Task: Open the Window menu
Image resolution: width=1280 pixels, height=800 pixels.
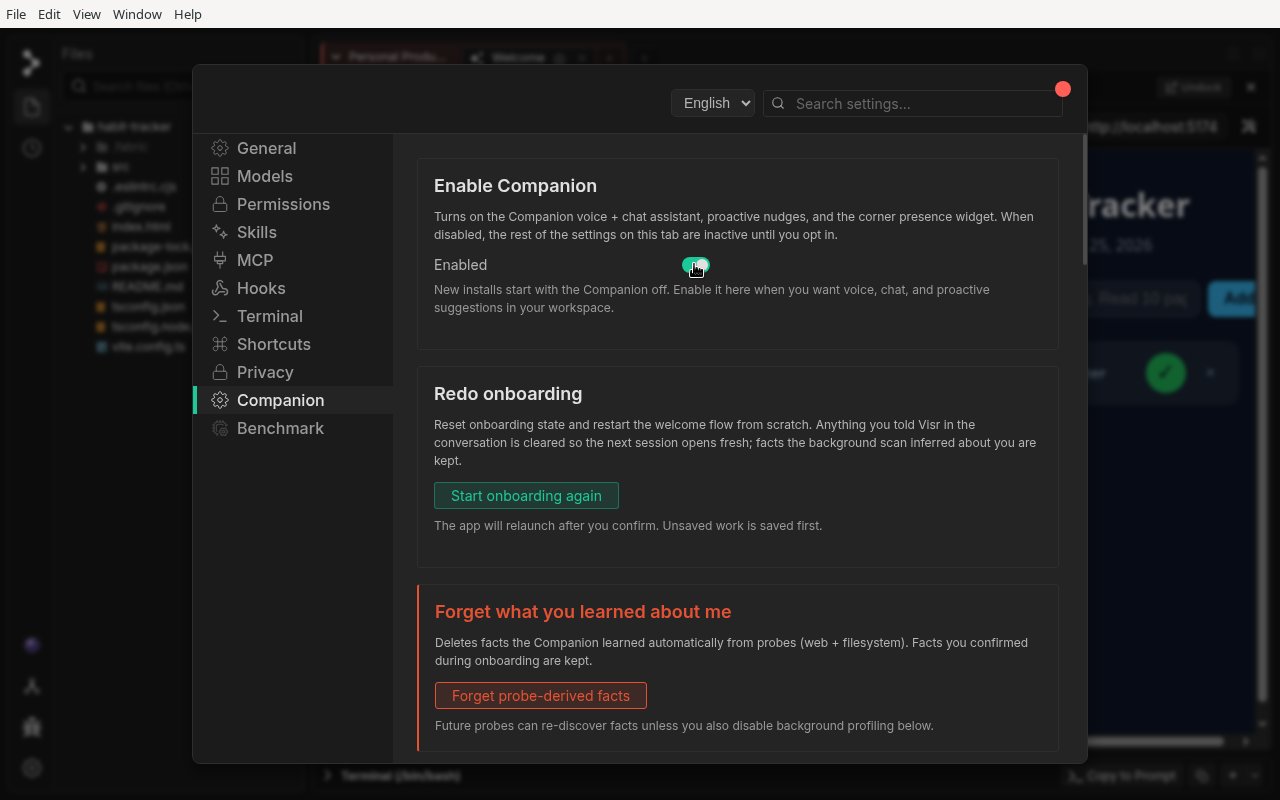Action: [x=137, y=14]
